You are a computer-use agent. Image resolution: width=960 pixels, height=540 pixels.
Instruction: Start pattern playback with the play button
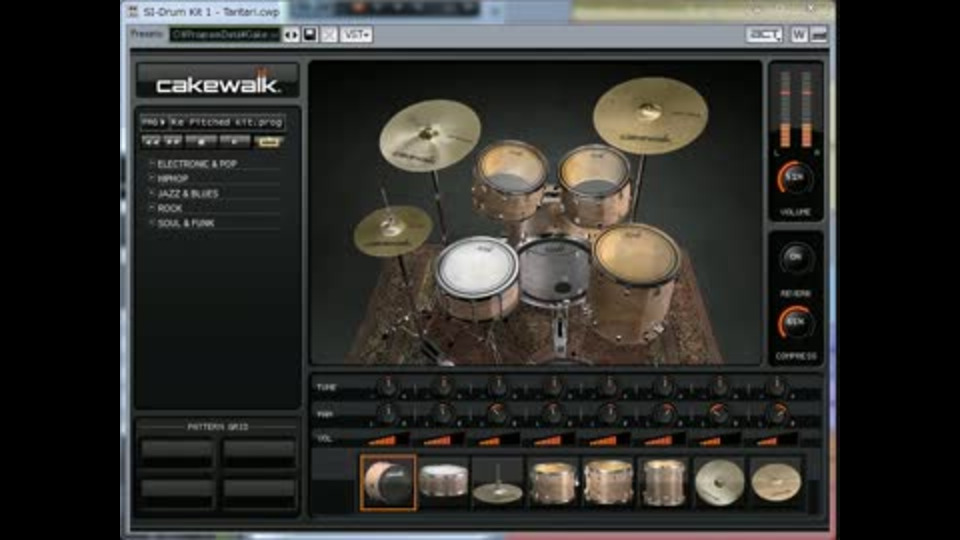(x=234, y=141)
